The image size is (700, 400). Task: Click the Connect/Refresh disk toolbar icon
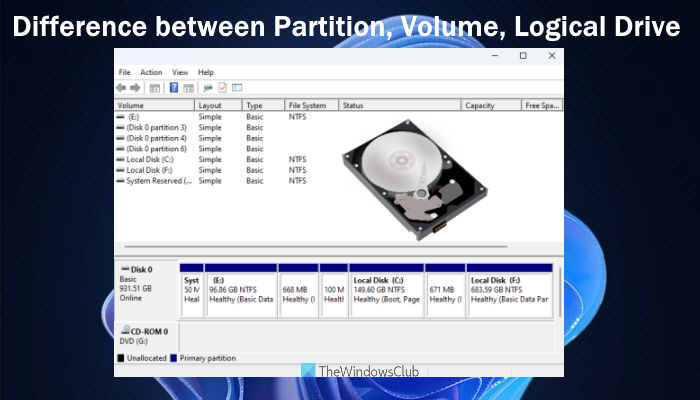click(208, 88)
